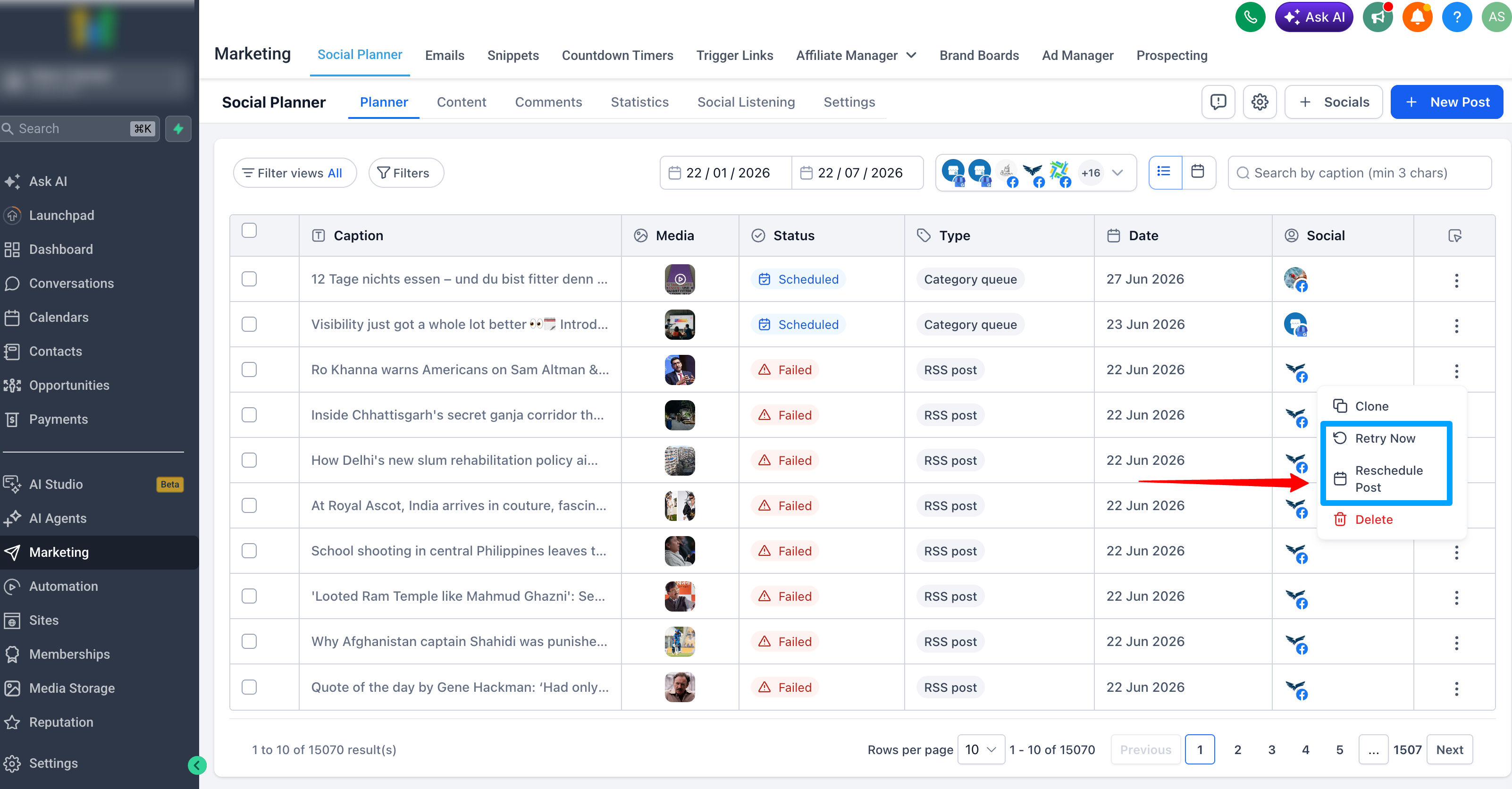Switch to the Content tab
Image resolution: width=1512 pixels, height=789 pixels.
(x=462, y=102)
